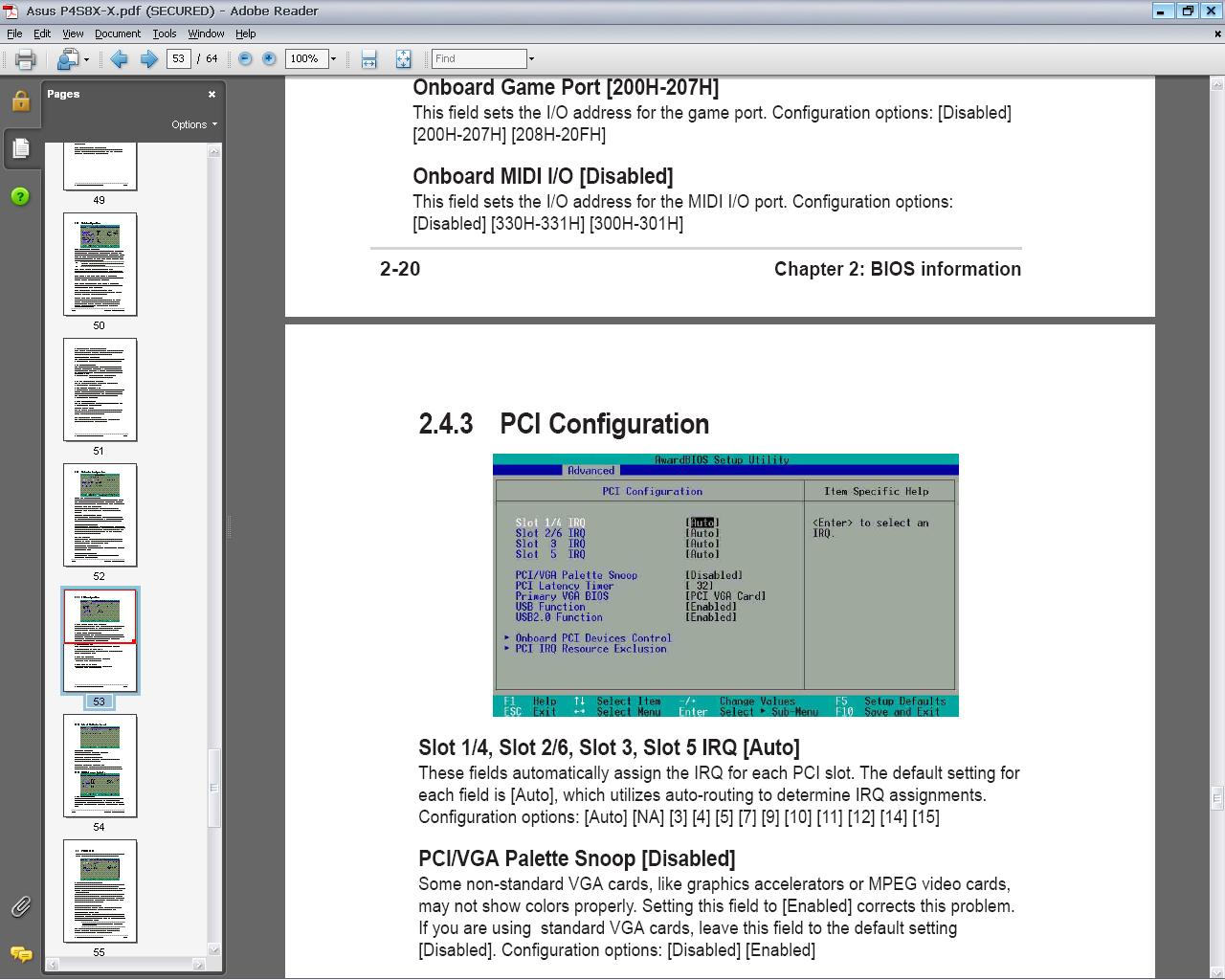Select page 55 thumbnail
This screenshot has height=980, width=1225.
tap(100, 891)
